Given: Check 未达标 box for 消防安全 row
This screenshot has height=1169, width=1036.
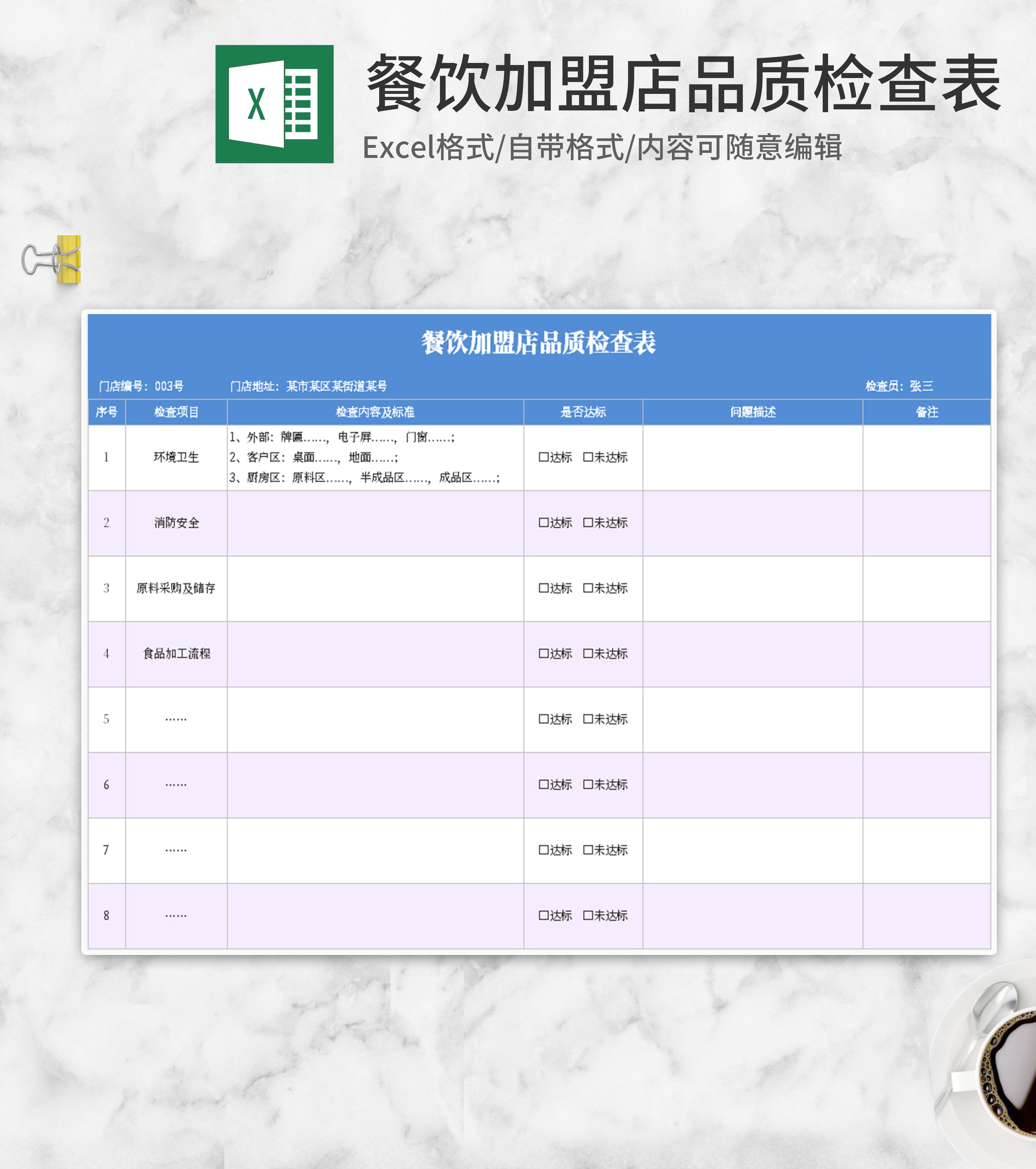Looking at the screenshot, I should click(588, 523).
